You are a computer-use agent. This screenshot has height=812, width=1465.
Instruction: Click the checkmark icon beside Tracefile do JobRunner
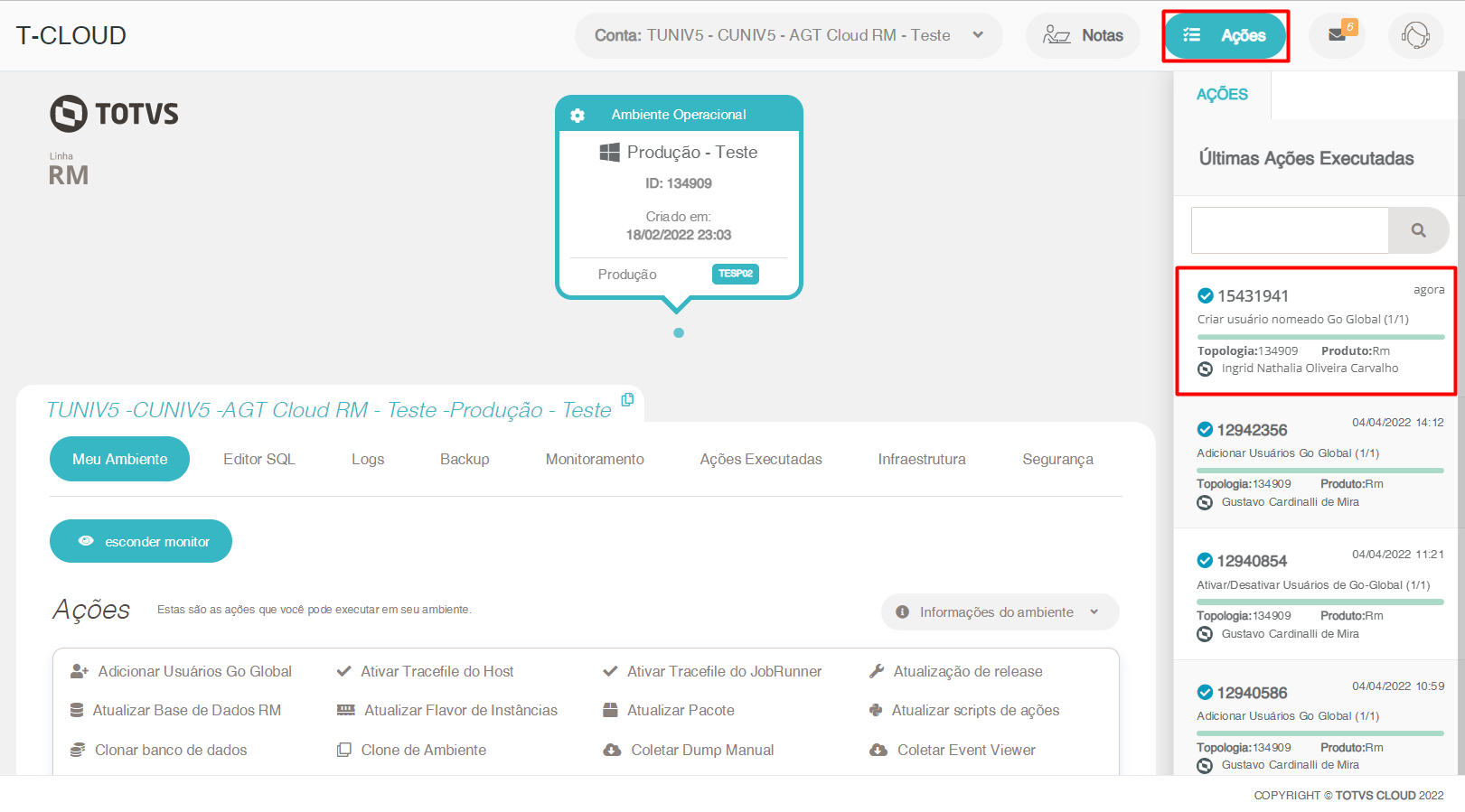[610, 671]
